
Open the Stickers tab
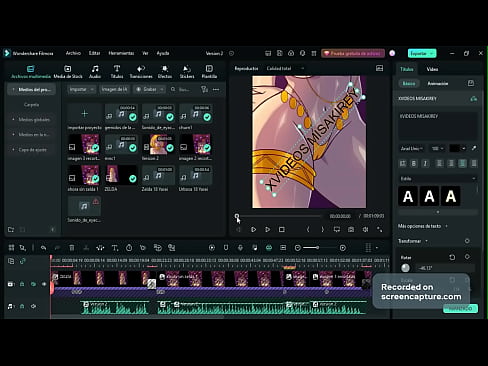pos(187,72)
